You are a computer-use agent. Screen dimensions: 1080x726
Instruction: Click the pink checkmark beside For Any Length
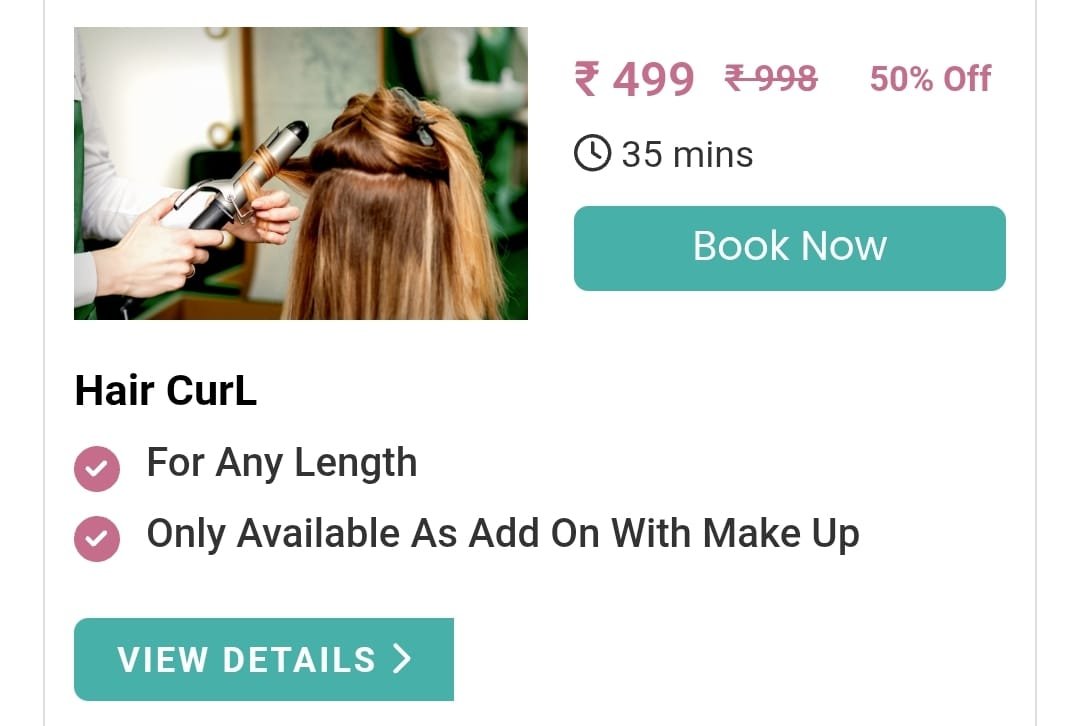[x=96, y=468]
